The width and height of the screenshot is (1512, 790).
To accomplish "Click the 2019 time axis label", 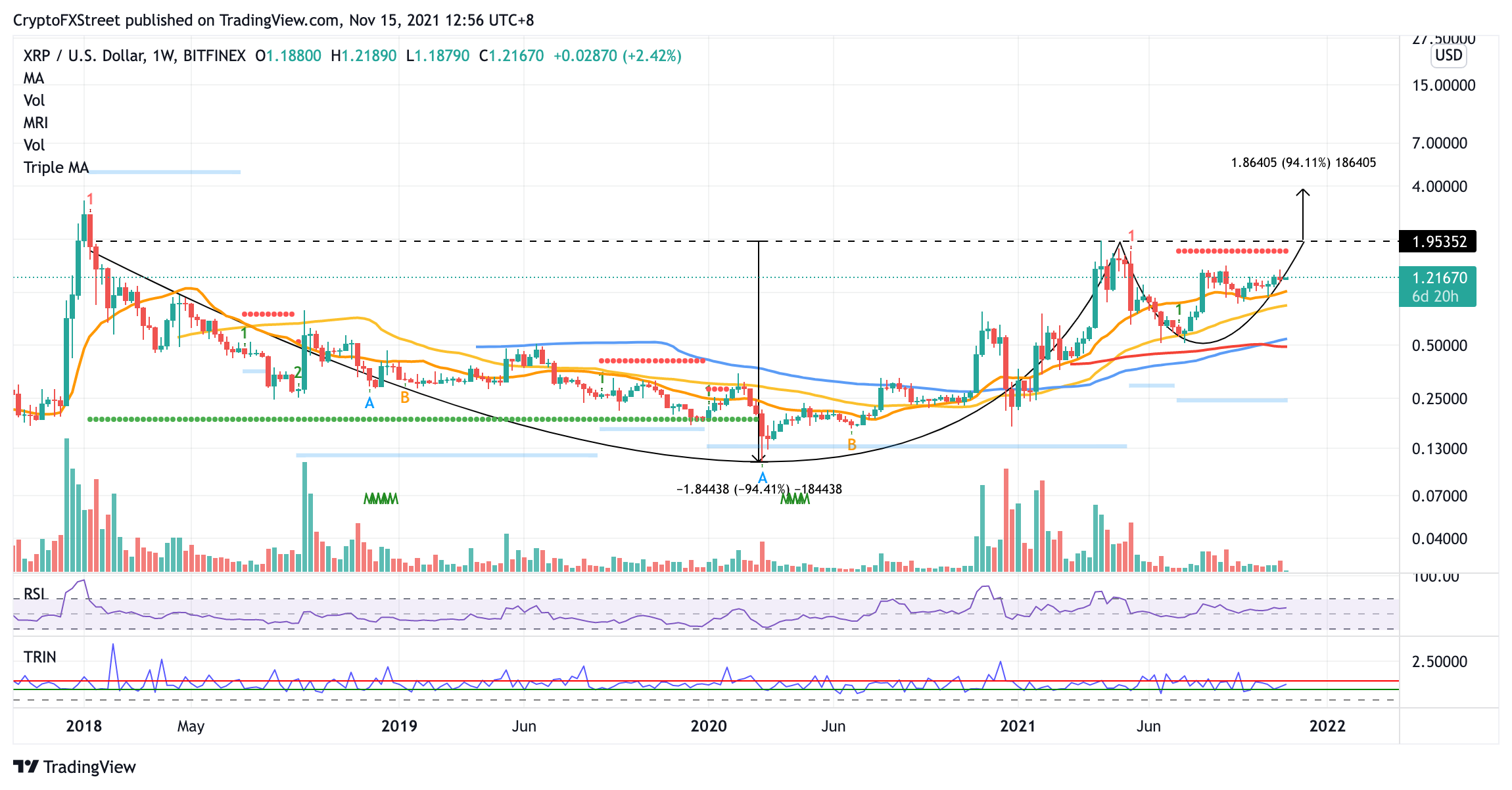I will 399,726.
